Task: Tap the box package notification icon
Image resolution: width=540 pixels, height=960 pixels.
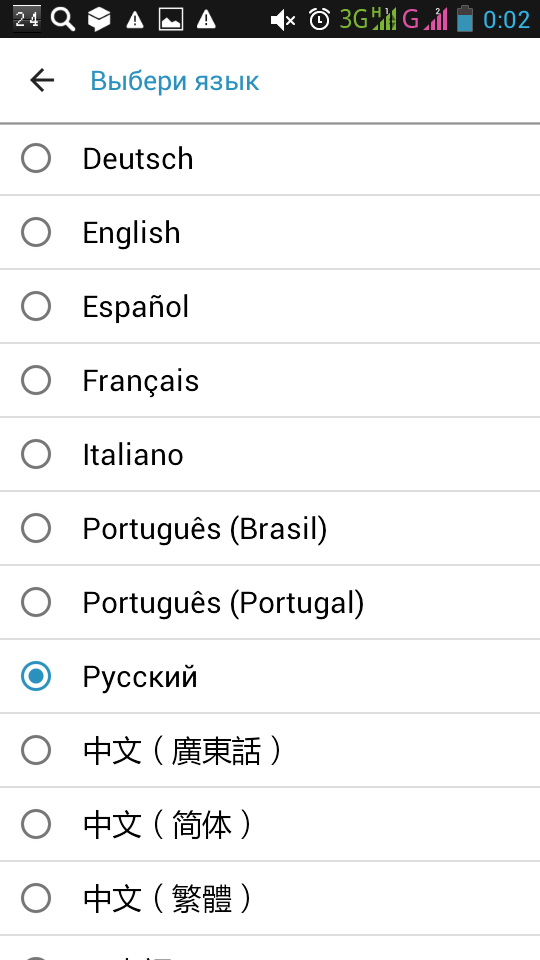Action: (99, 20)
